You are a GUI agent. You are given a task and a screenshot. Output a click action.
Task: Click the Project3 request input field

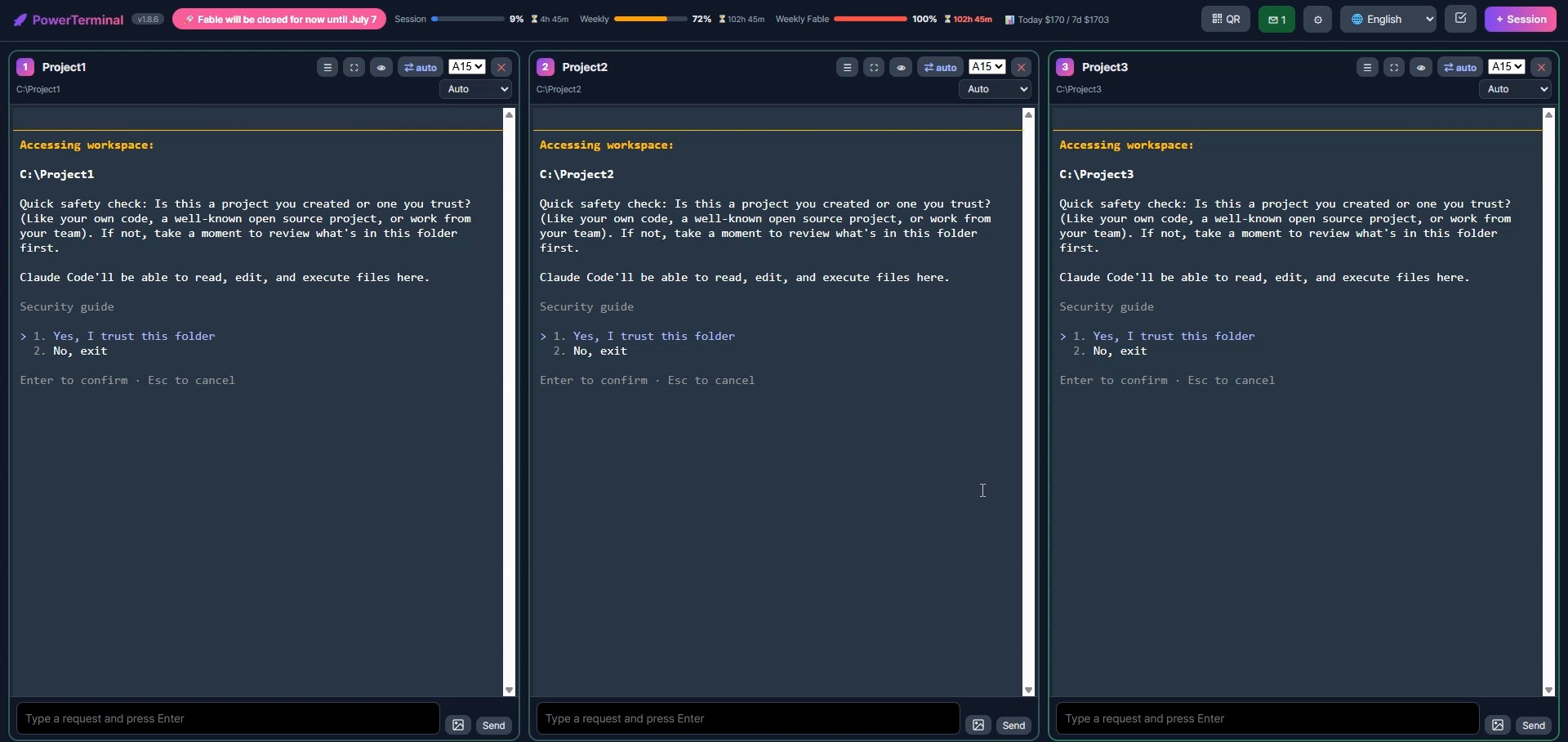point(1267,718)
